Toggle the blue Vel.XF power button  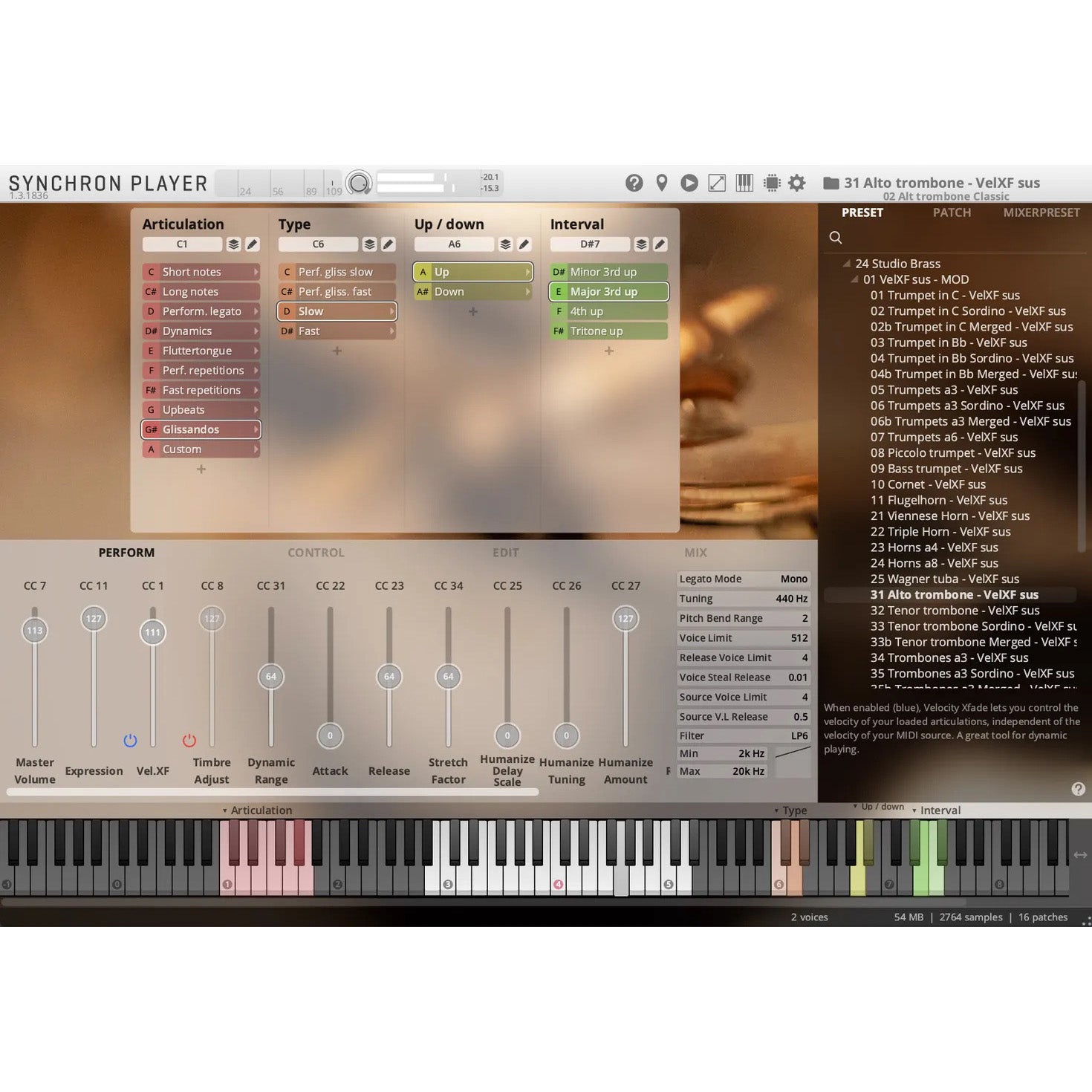(130, 741)
